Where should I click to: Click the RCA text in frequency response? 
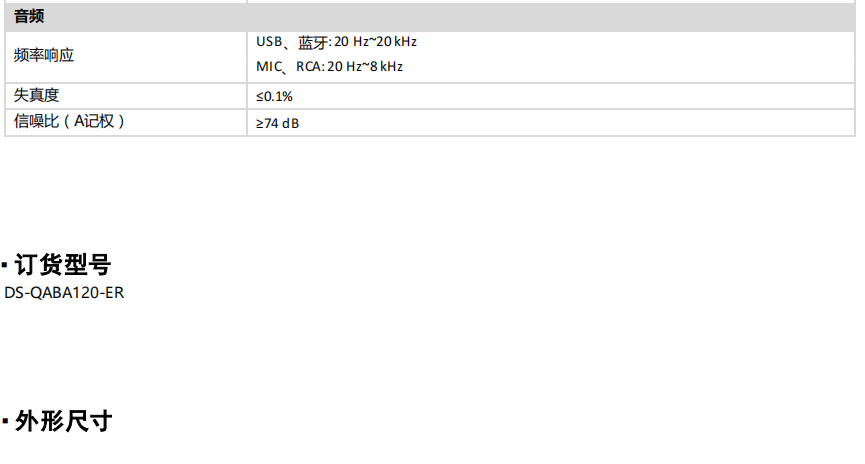click(x=309, y=67)
